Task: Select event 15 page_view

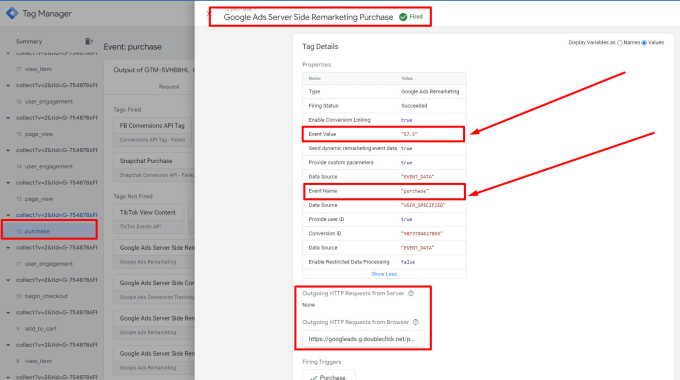Action: [34, 134]
